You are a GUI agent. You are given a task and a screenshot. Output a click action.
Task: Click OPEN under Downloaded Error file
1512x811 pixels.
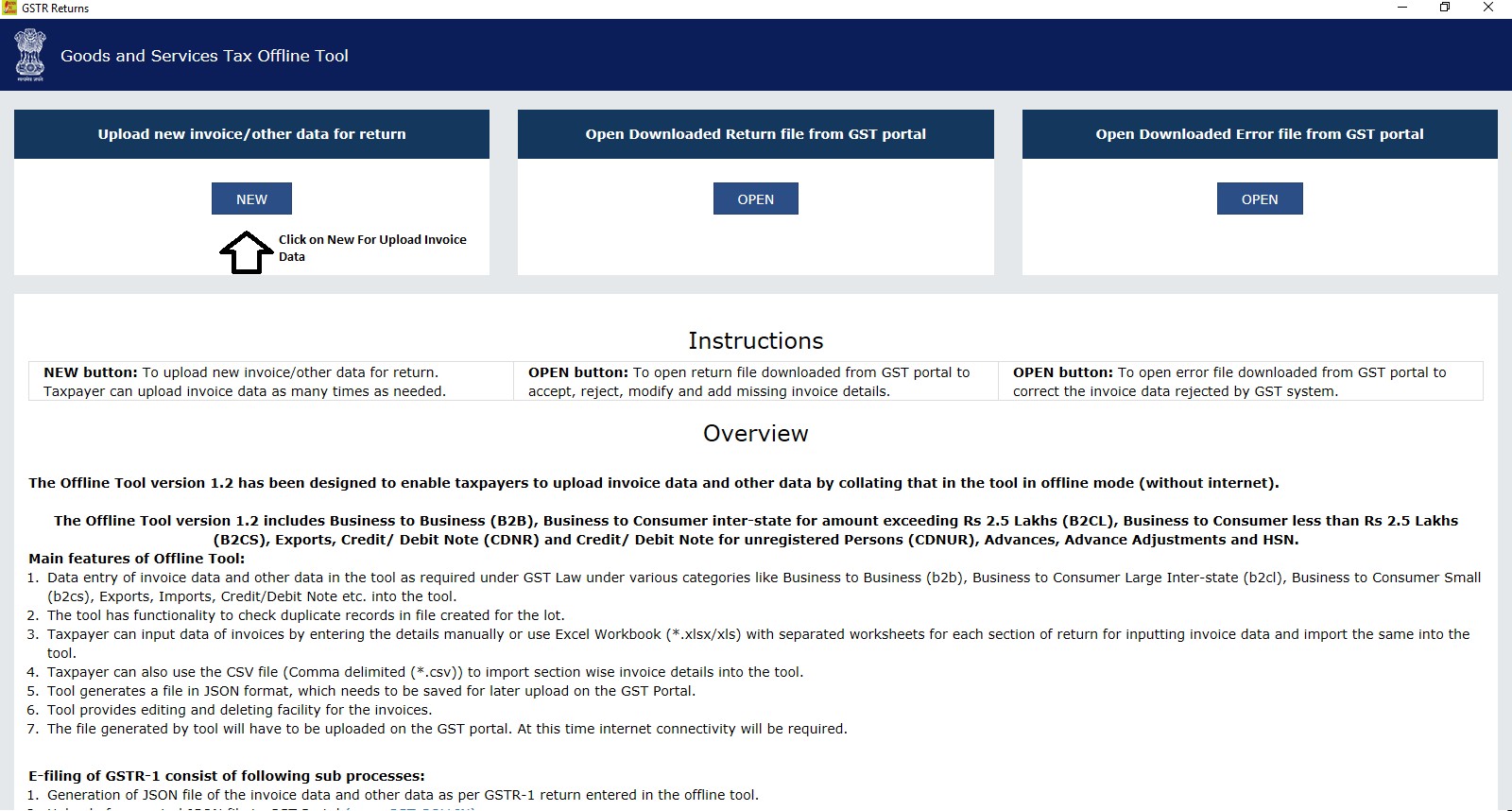coord(1260,198)
